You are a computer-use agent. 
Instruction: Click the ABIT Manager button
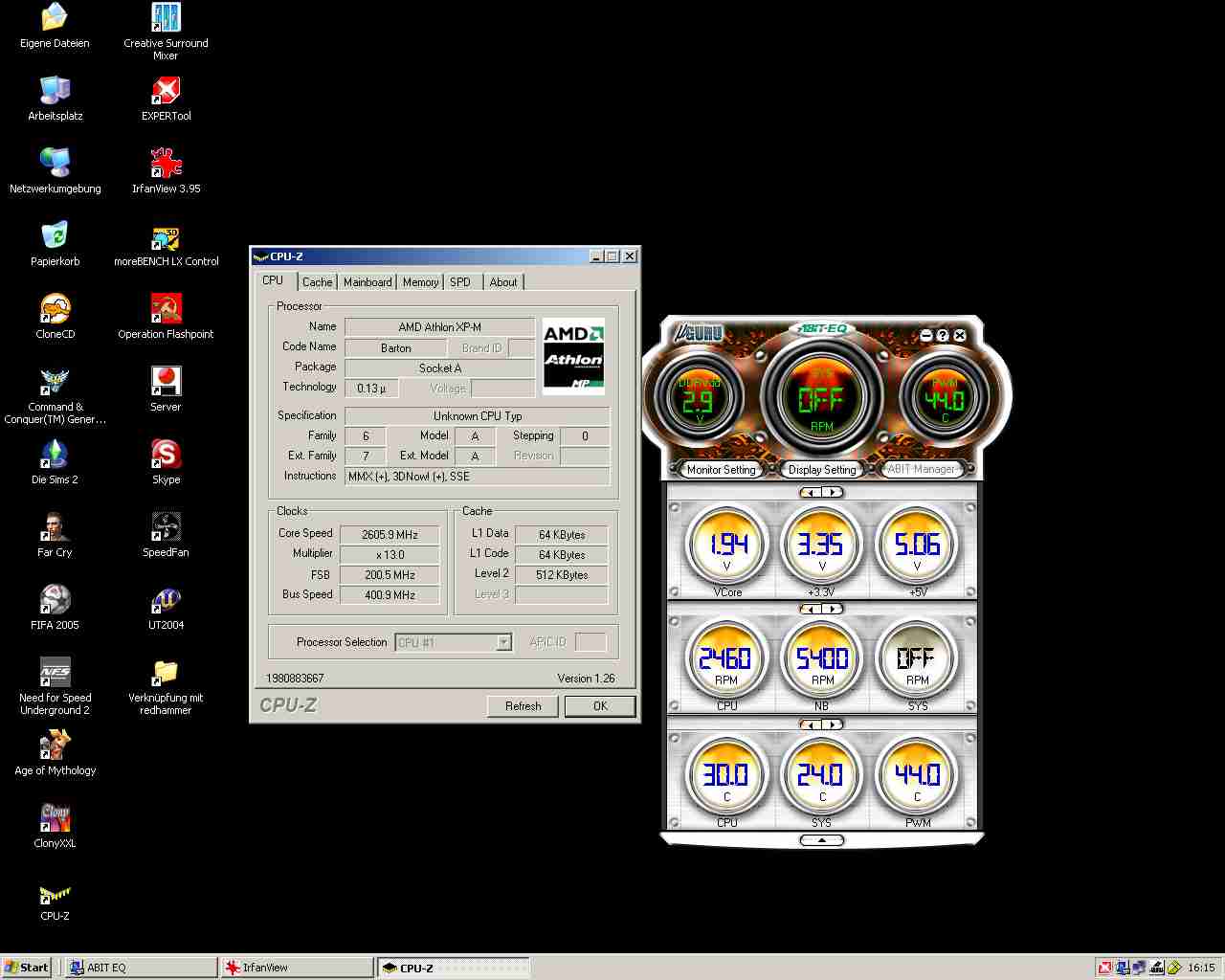pos(921,469)
